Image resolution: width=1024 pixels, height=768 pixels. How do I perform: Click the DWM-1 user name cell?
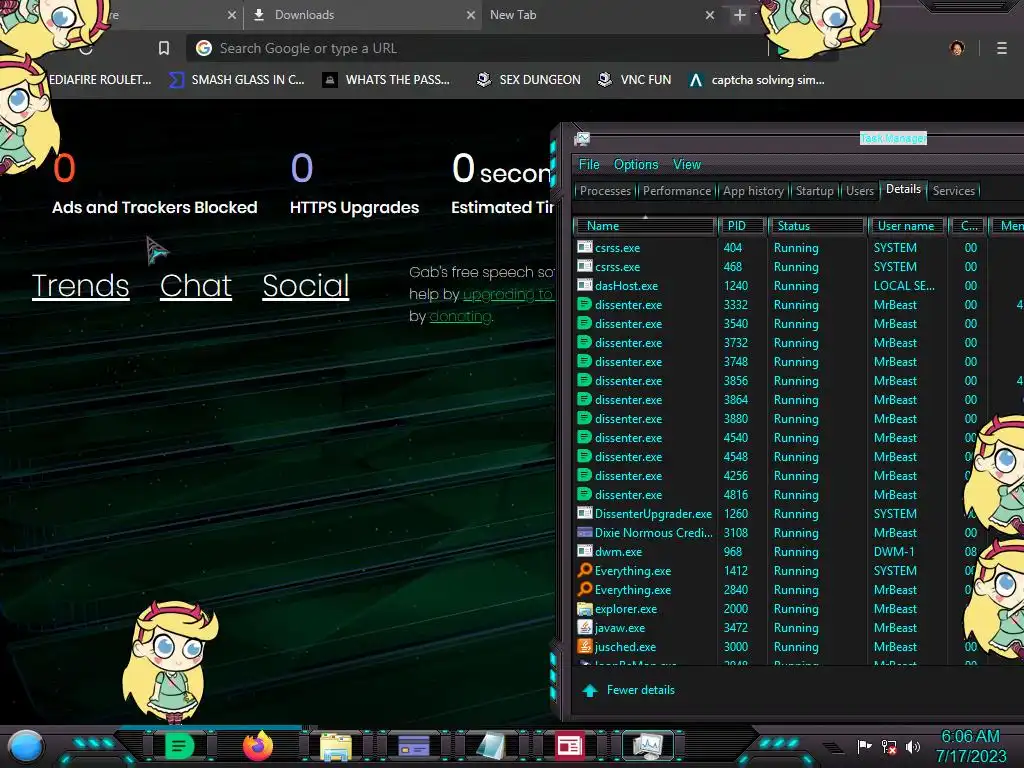point(893,552)
